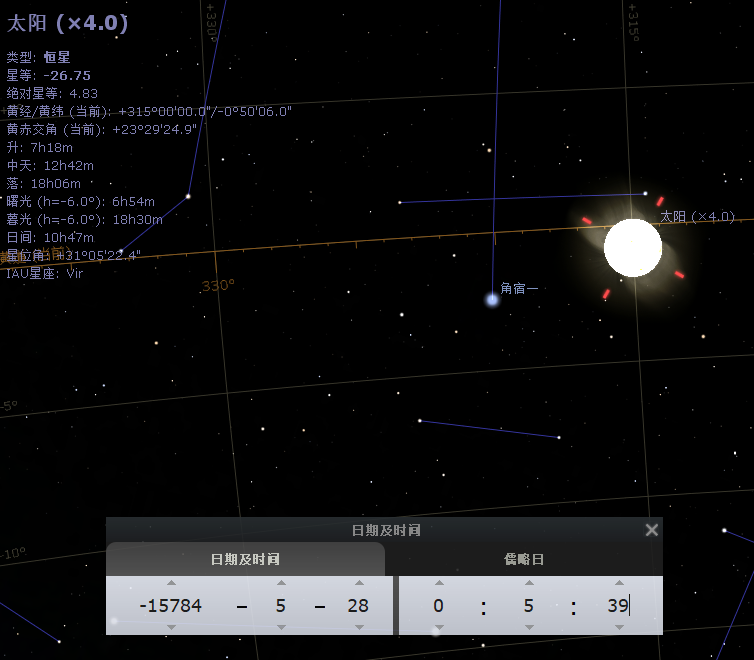Select the Sun disc in the sky

click(633, 248)
